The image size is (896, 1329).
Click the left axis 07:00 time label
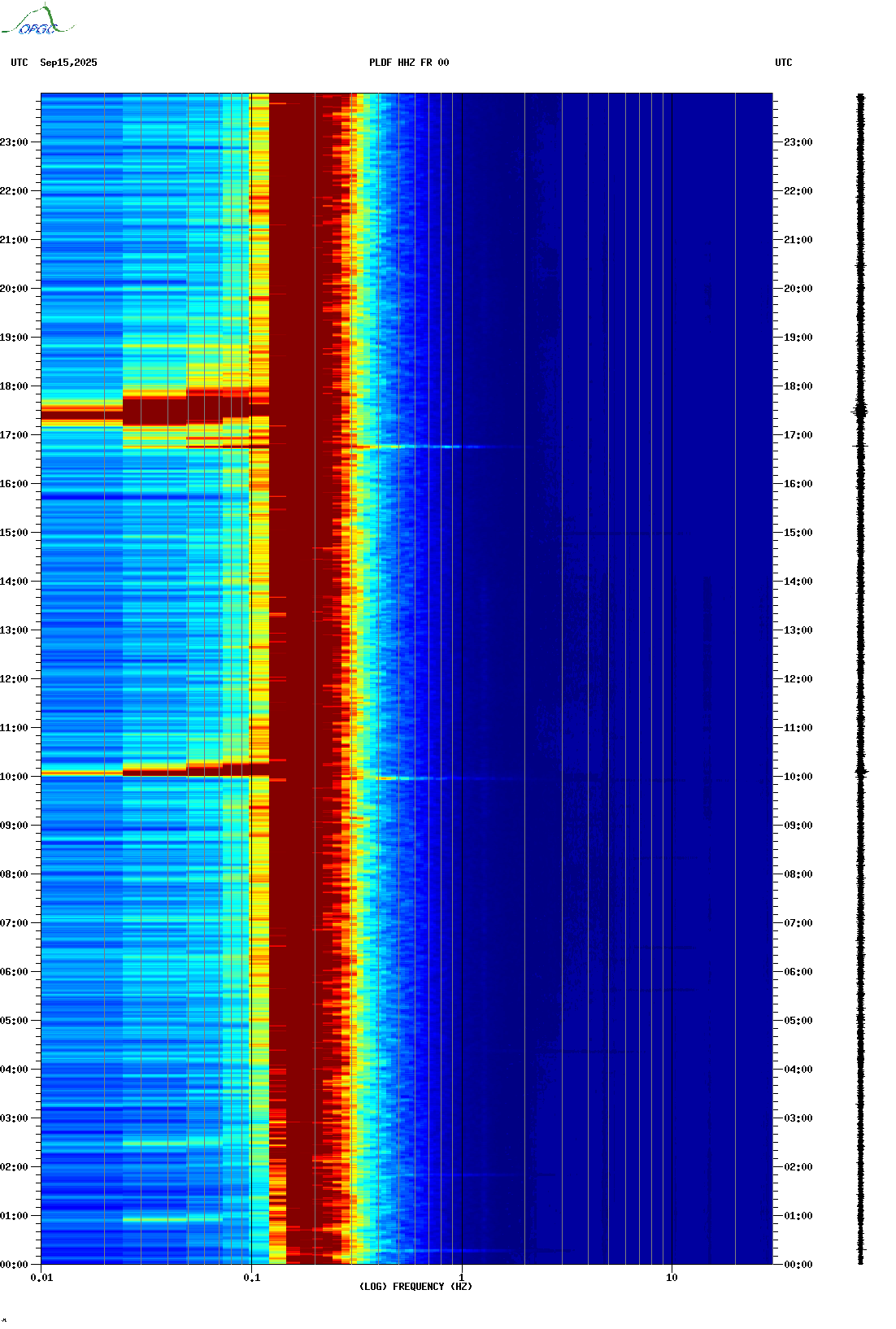14,923
